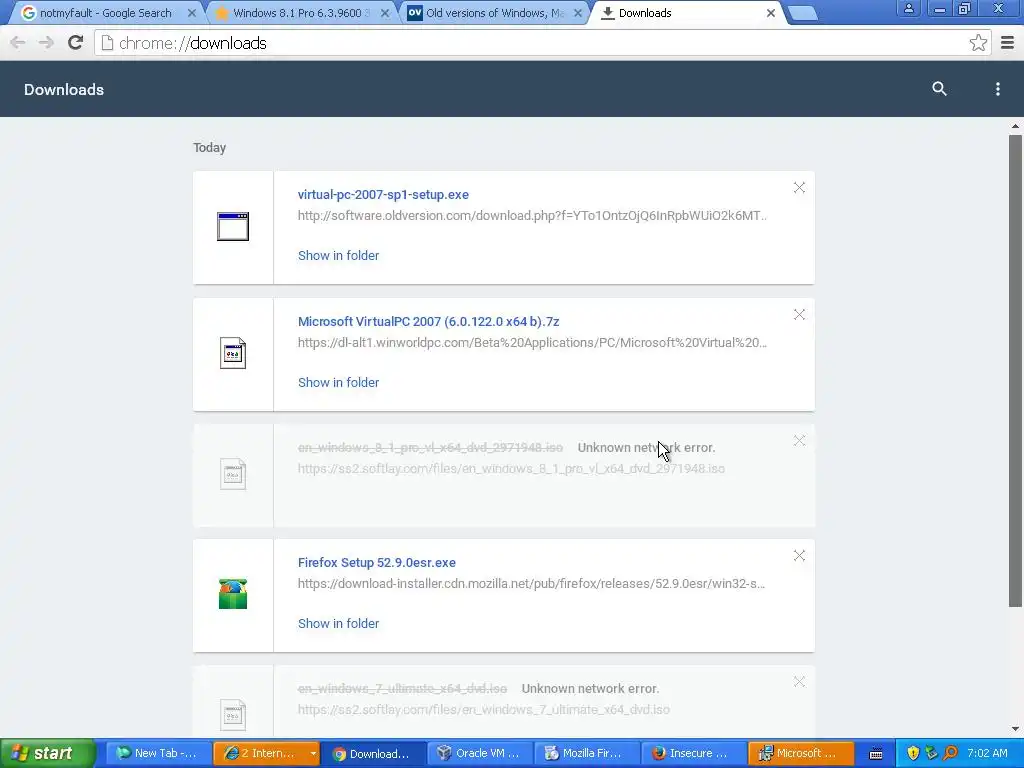This screenshot has width=1024, height=768.
Task: Remove virtual-pc-2007-sp1-setup.exe from the list
Action: pos(799,188)
